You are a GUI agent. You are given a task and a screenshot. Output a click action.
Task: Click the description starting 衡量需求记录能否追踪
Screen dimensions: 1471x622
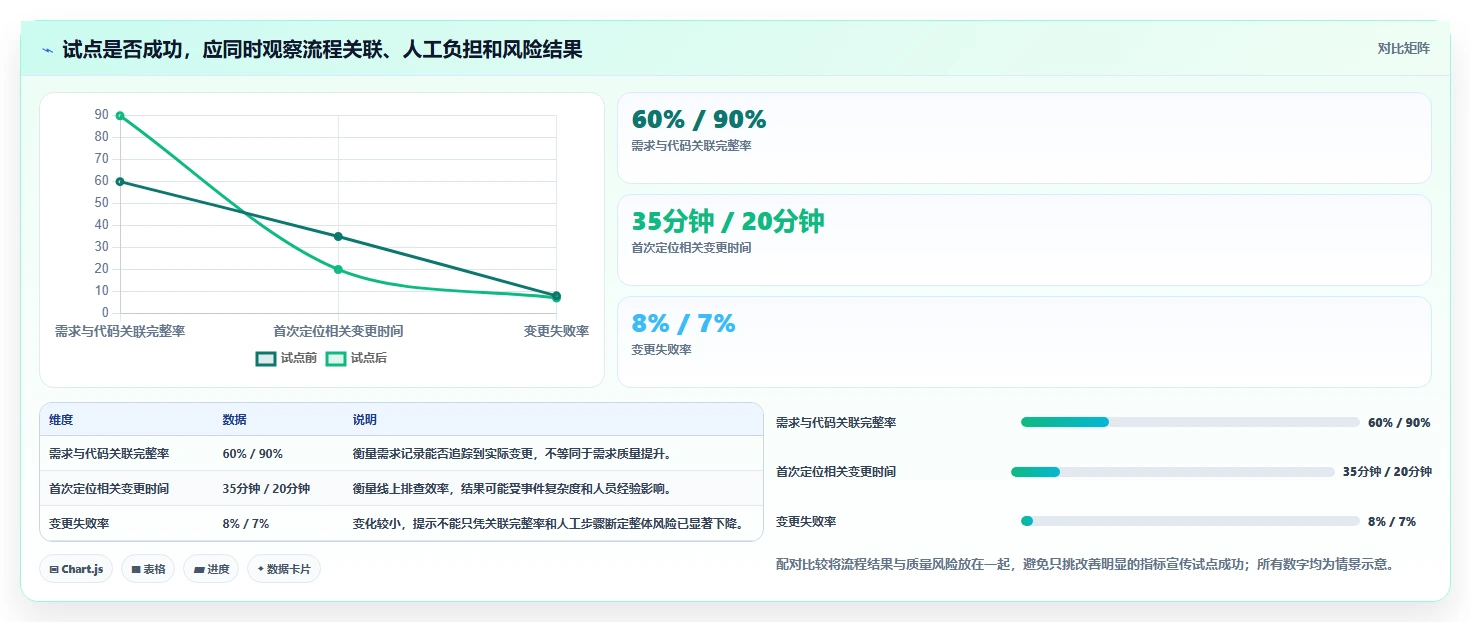514,454
